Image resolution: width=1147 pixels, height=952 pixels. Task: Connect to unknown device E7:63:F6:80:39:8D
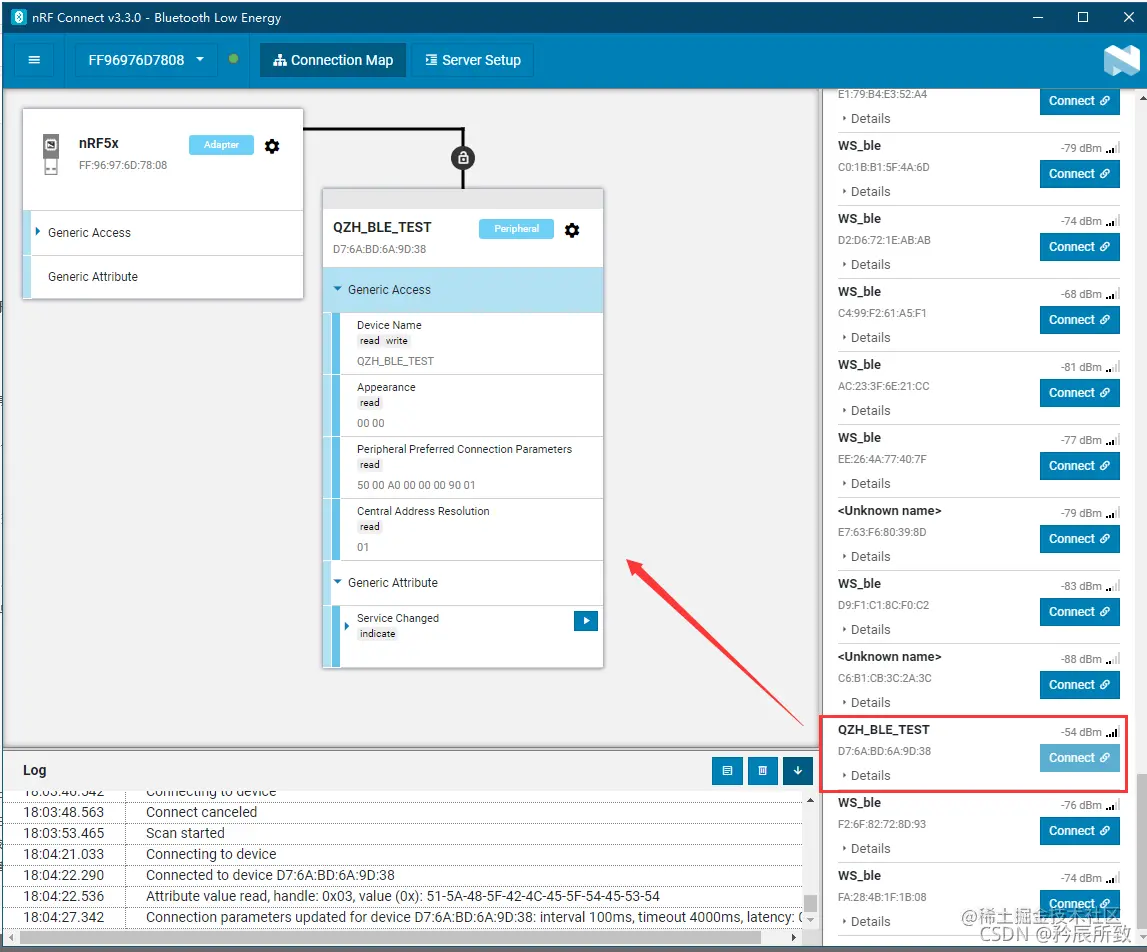click(1080, 539)
